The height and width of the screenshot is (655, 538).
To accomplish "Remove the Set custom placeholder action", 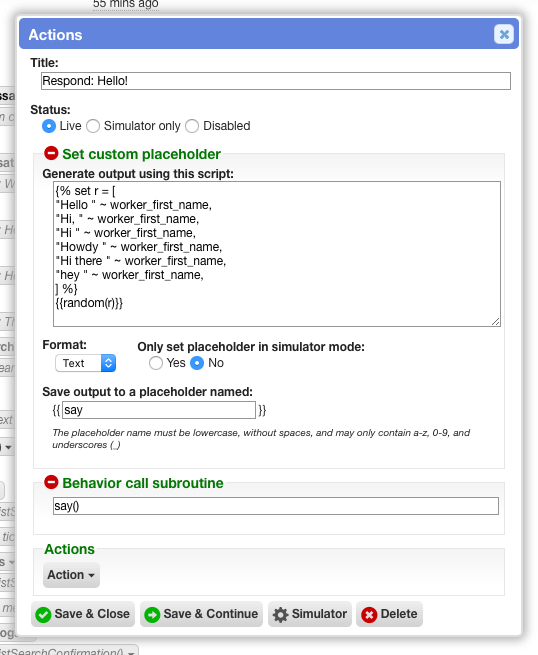I will pos(51,153).
